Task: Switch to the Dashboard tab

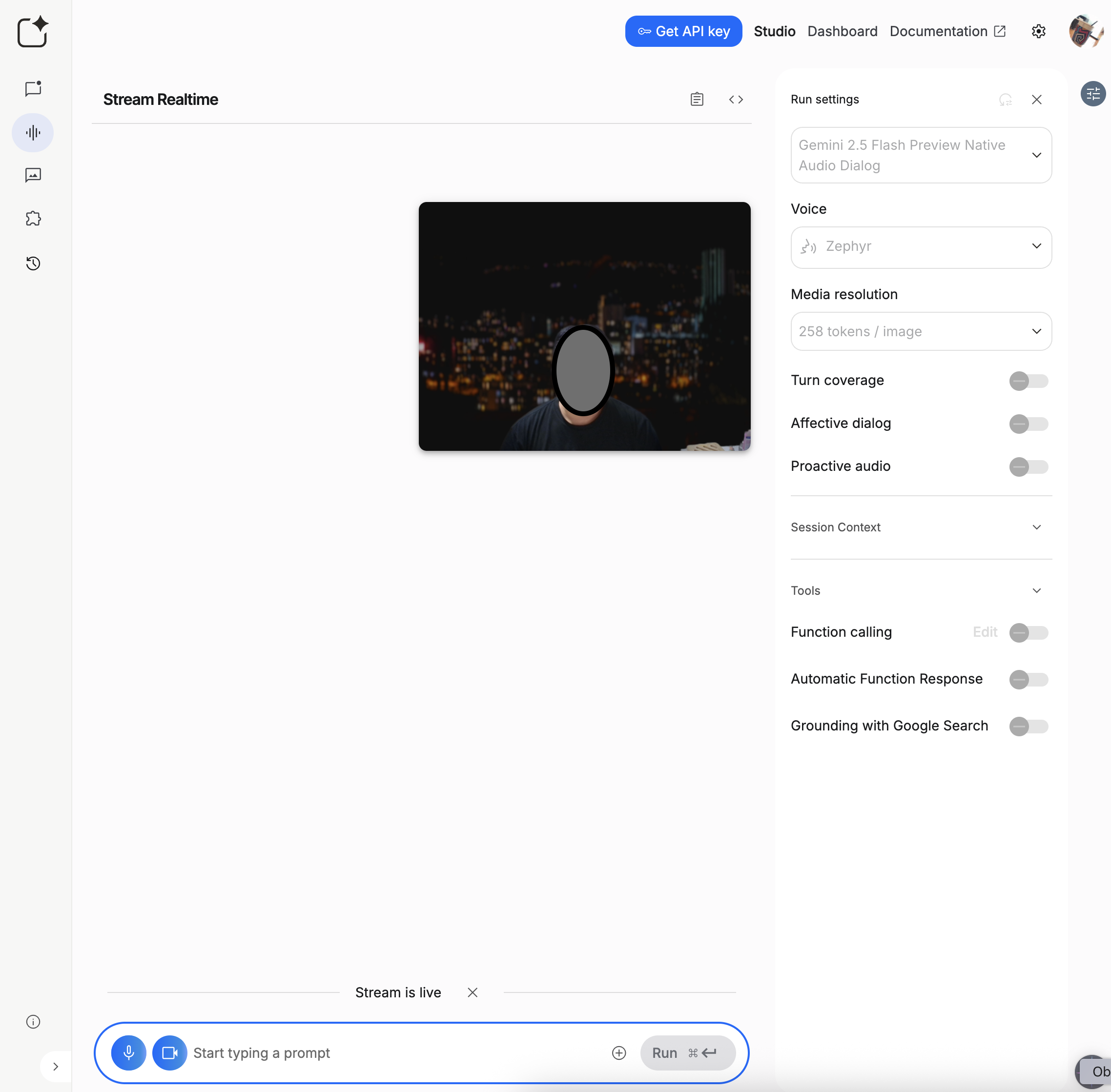Action: [x=842, y=32]
